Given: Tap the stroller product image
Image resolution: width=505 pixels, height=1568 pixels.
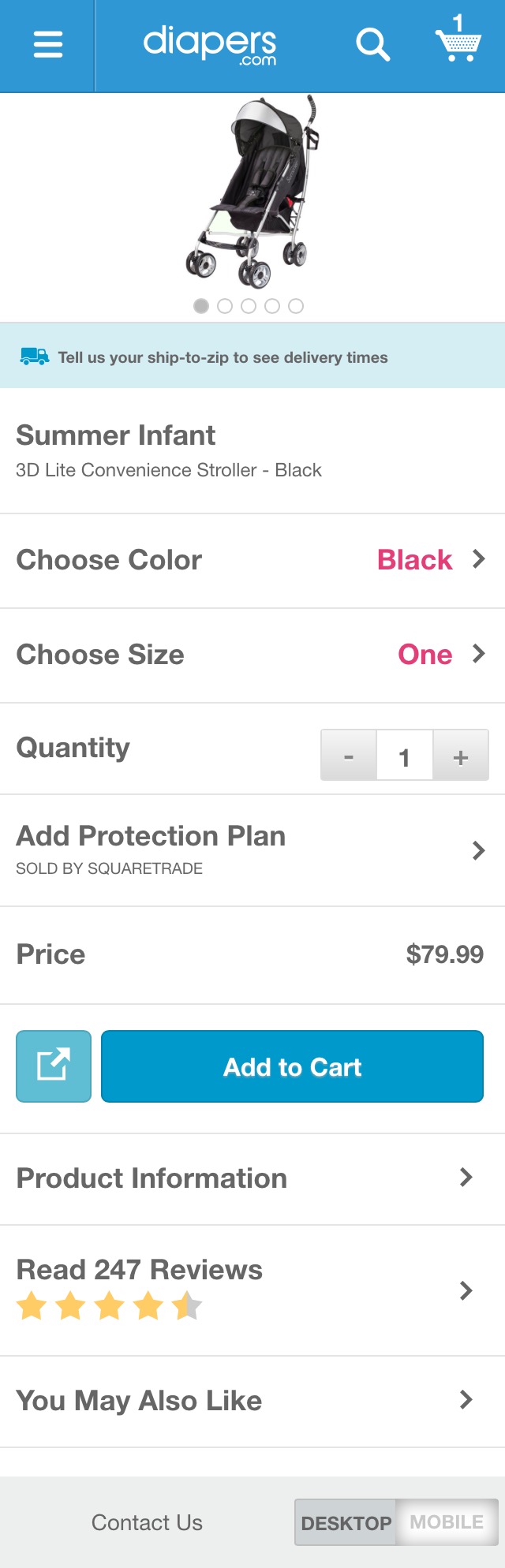Looking at the screenshot, I should click(x=254, y=193).
